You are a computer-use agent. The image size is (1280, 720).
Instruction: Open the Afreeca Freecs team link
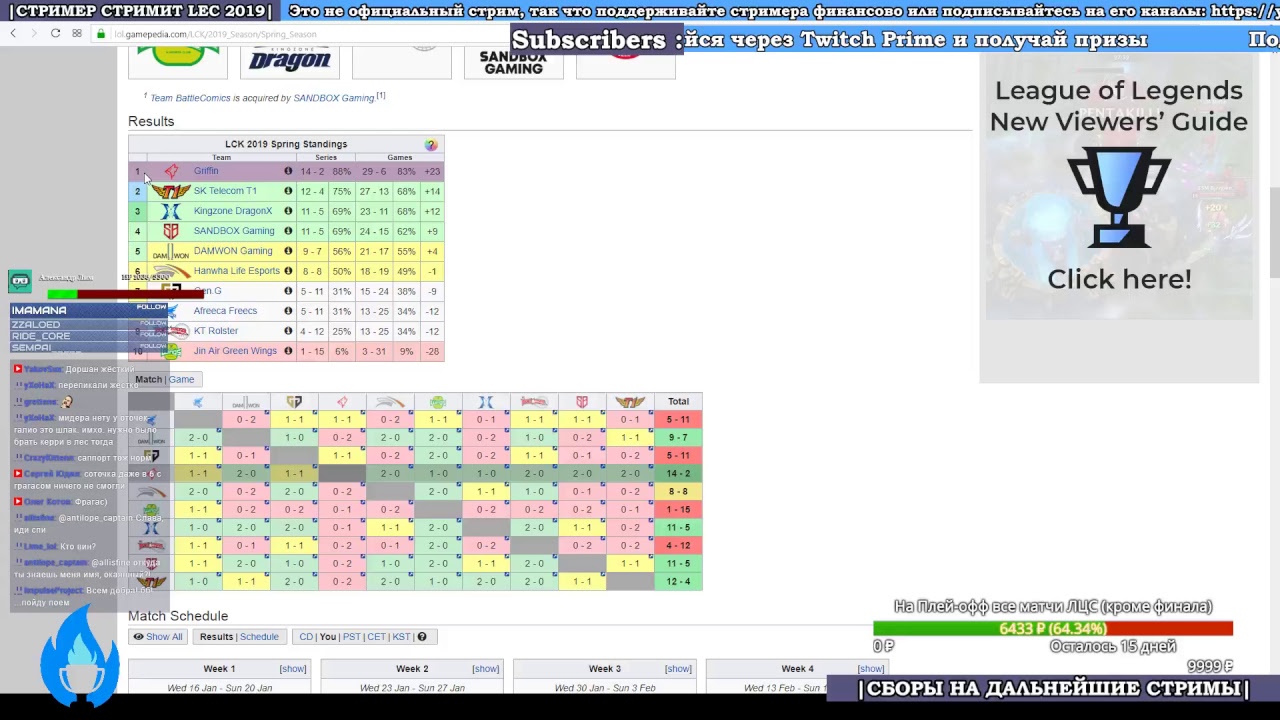[x=225, y=311]
